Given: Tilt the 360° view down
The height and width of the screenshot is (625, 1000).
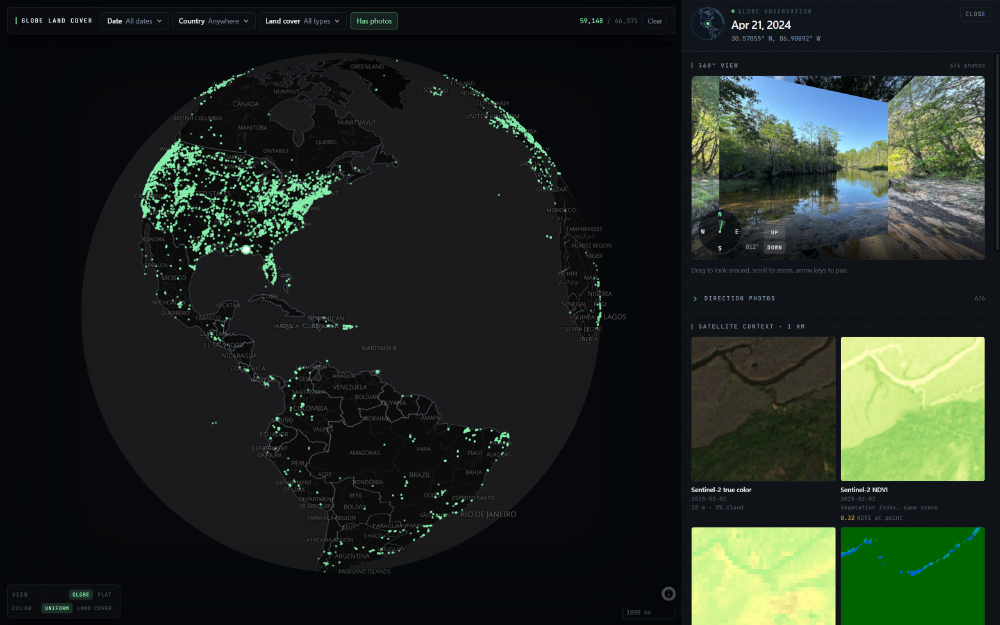Looking at the screenshot, I should pyautogui.click(x=774, y=247).
